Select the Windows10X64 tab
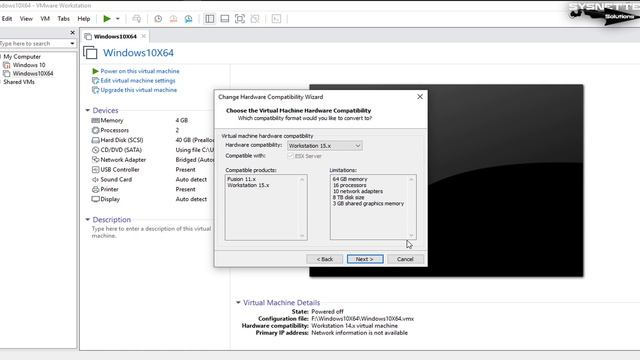The width and height of the screenshot is (640, 360). pyautogui.click(x=115, y=36)
